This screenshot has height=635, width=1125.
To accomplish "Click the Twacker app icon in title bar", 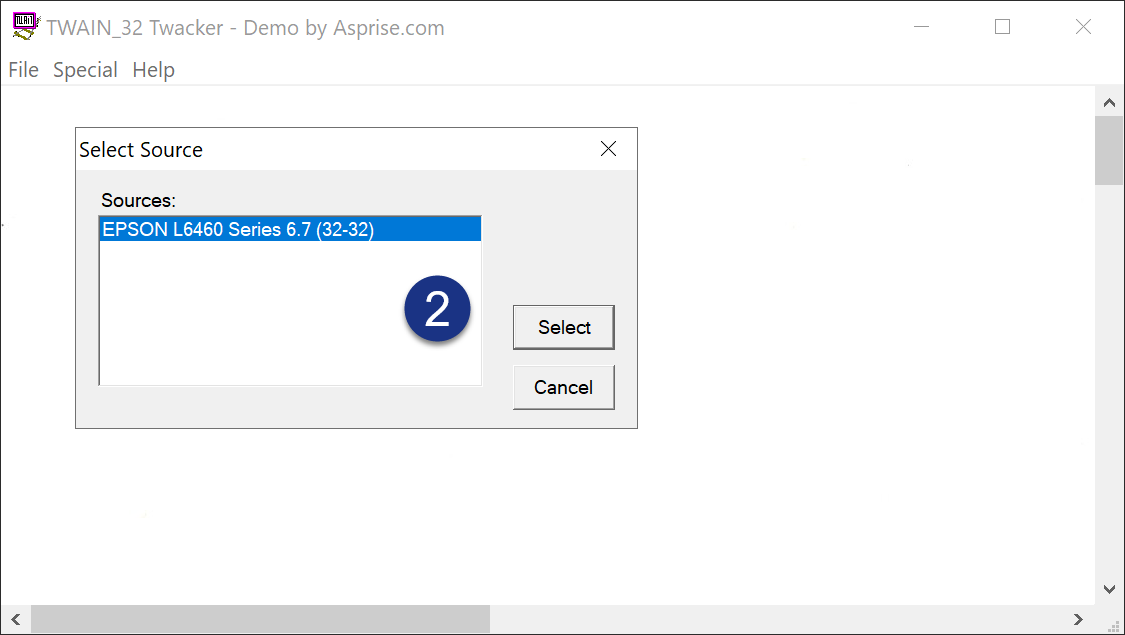I will 26,26.
